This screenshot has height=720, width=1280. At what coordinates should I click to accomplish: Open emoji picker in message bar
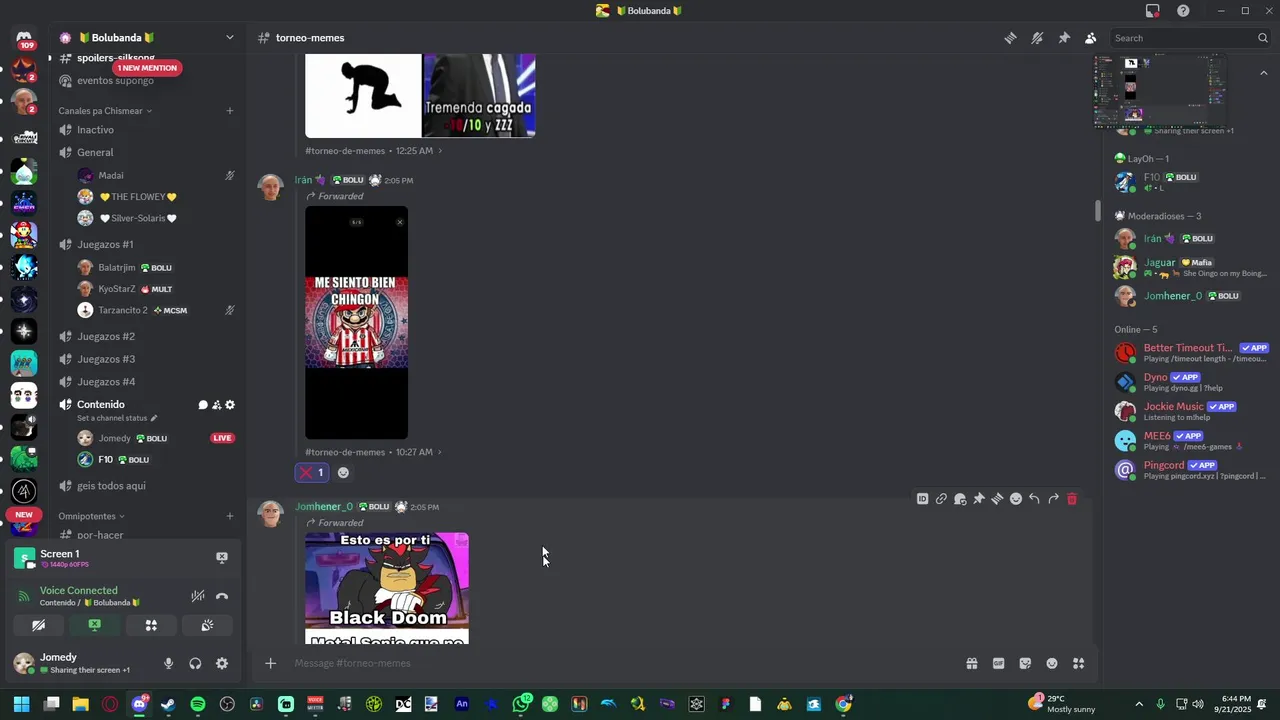coord(1052,663)
